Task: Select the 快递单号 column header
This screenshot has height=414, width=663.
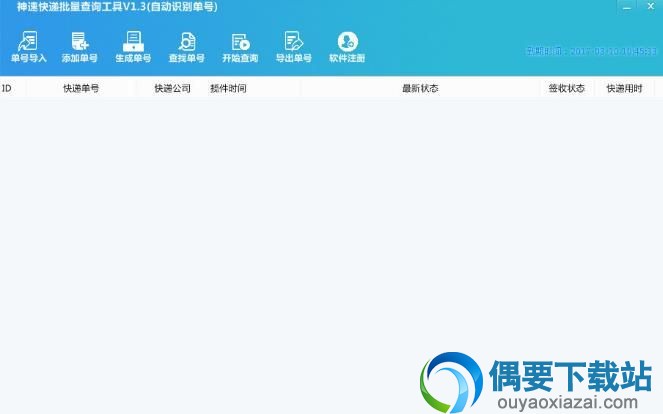Action: pos(81,88)
